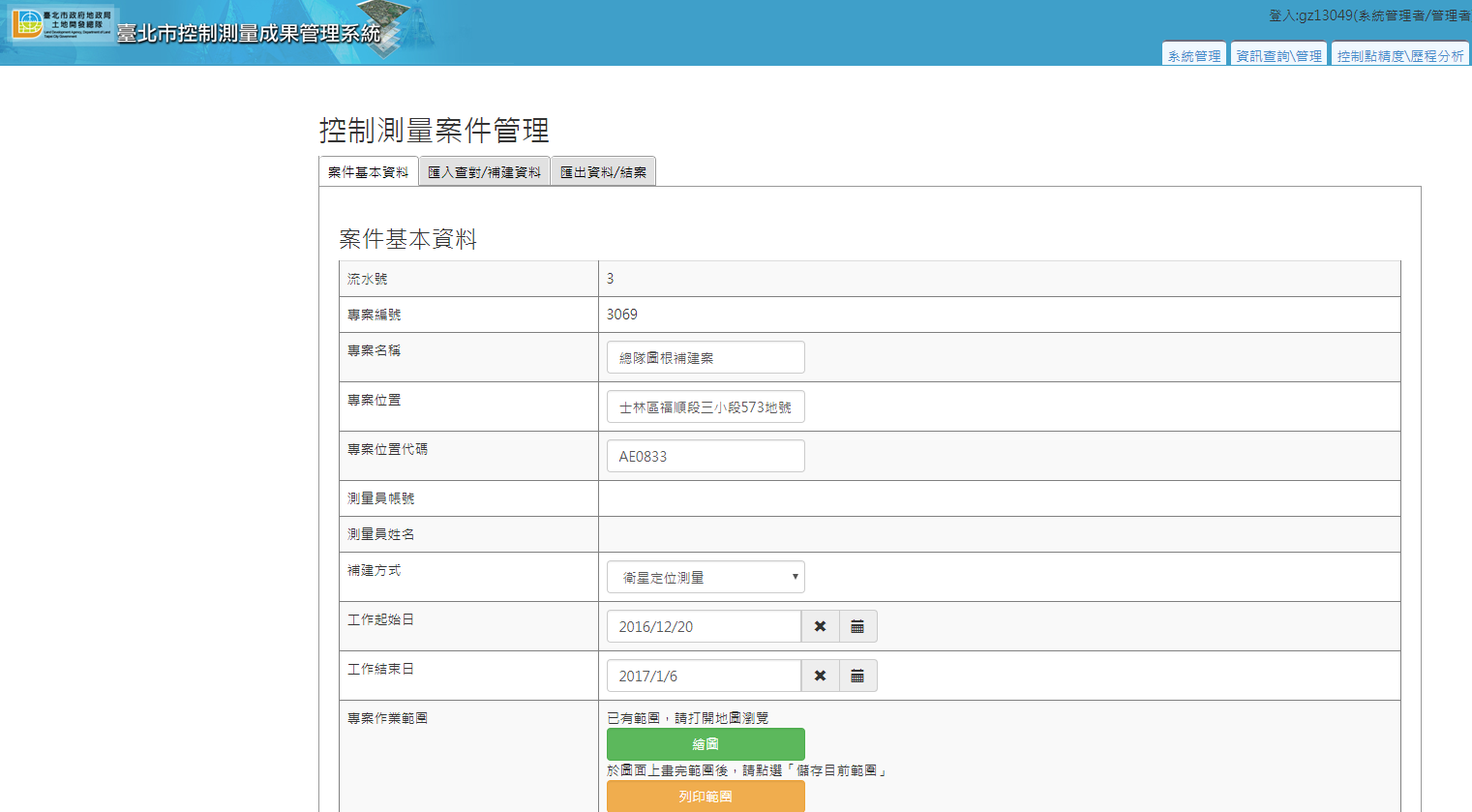The width and height of the screenshot is (1472, 812).
Task: Switch to the 匯出資料/結案 tab
Action: pyautogui.click(x=603, y=171)
